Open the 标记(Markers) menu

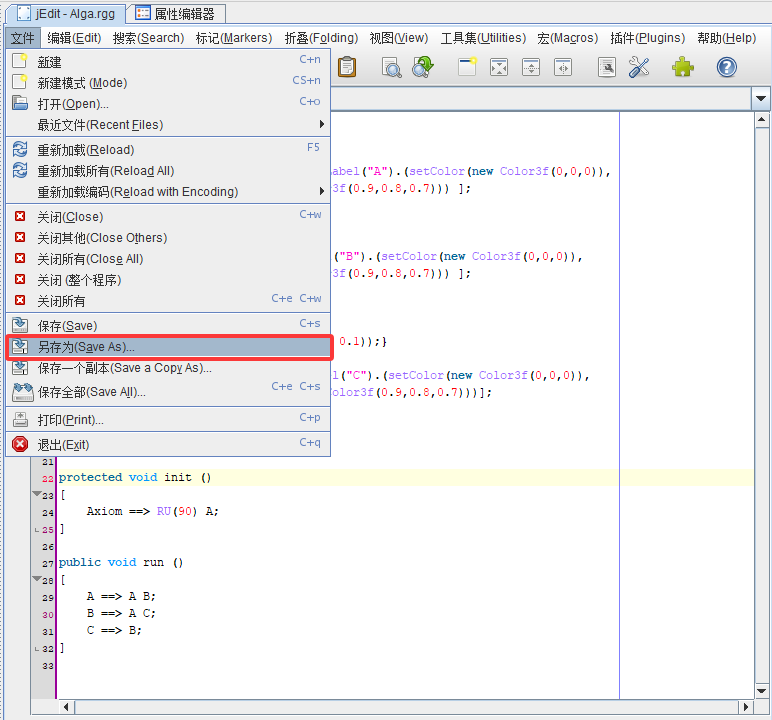(234, 38)
